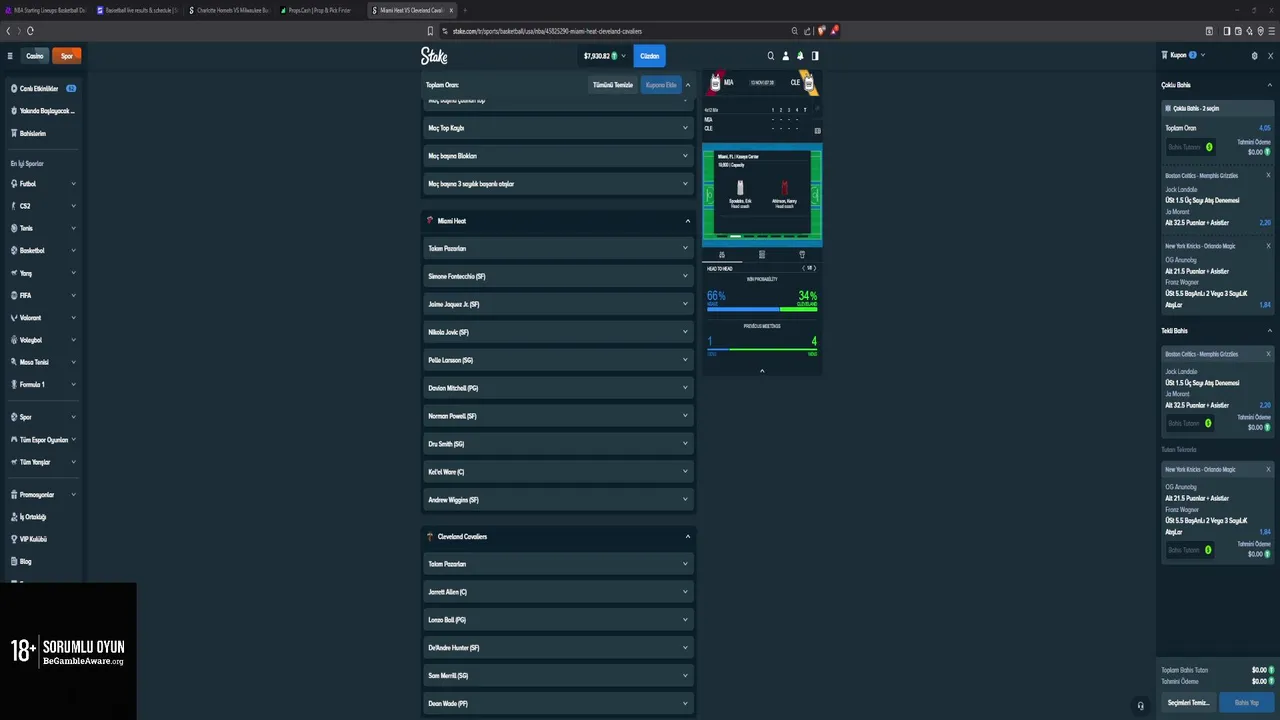This screenshot has height=720, width=1280.
Task: Expand Norman Powell (SF) market
Action: [x=558, y=416]
